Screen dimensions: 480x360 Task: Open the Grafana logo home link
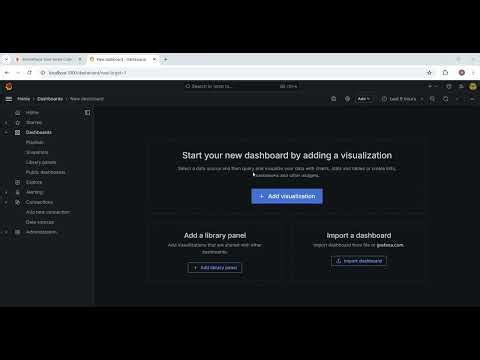(9, 87)
